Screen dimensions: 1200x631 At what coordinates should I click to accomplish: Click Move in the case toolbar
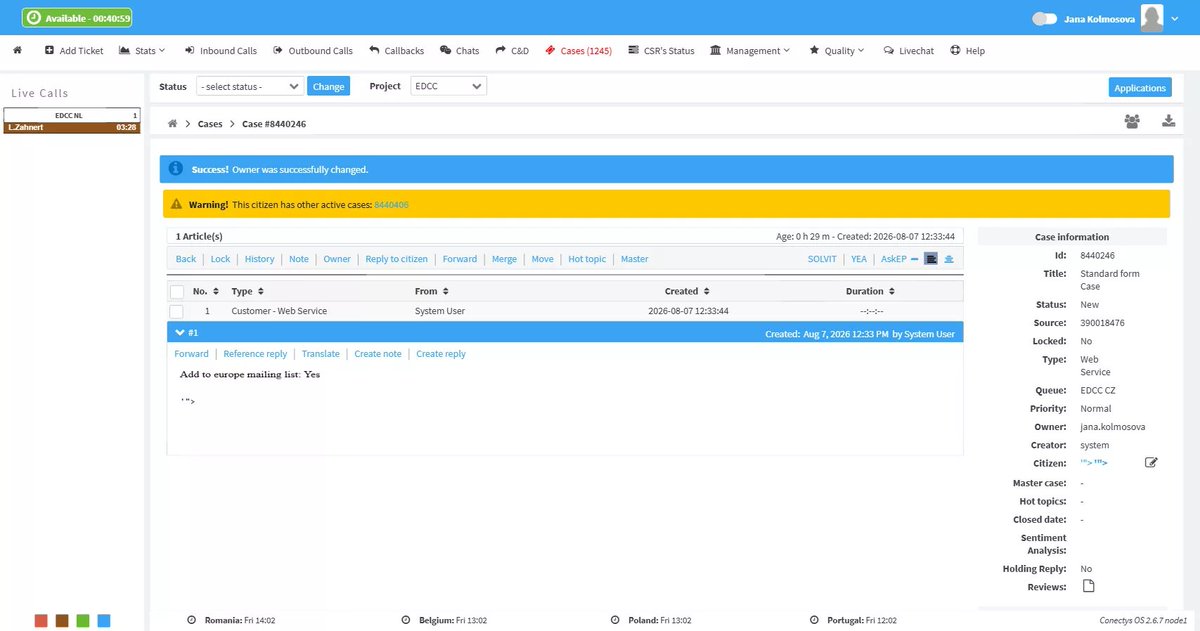(542, 259)
